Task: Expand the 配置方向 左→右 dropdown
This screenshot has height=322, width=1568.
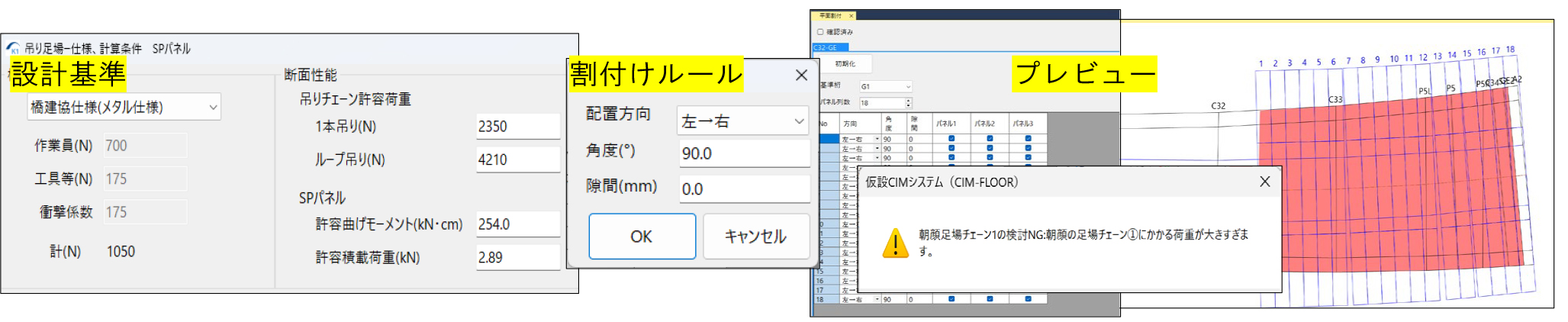Action: click(742, 121)
